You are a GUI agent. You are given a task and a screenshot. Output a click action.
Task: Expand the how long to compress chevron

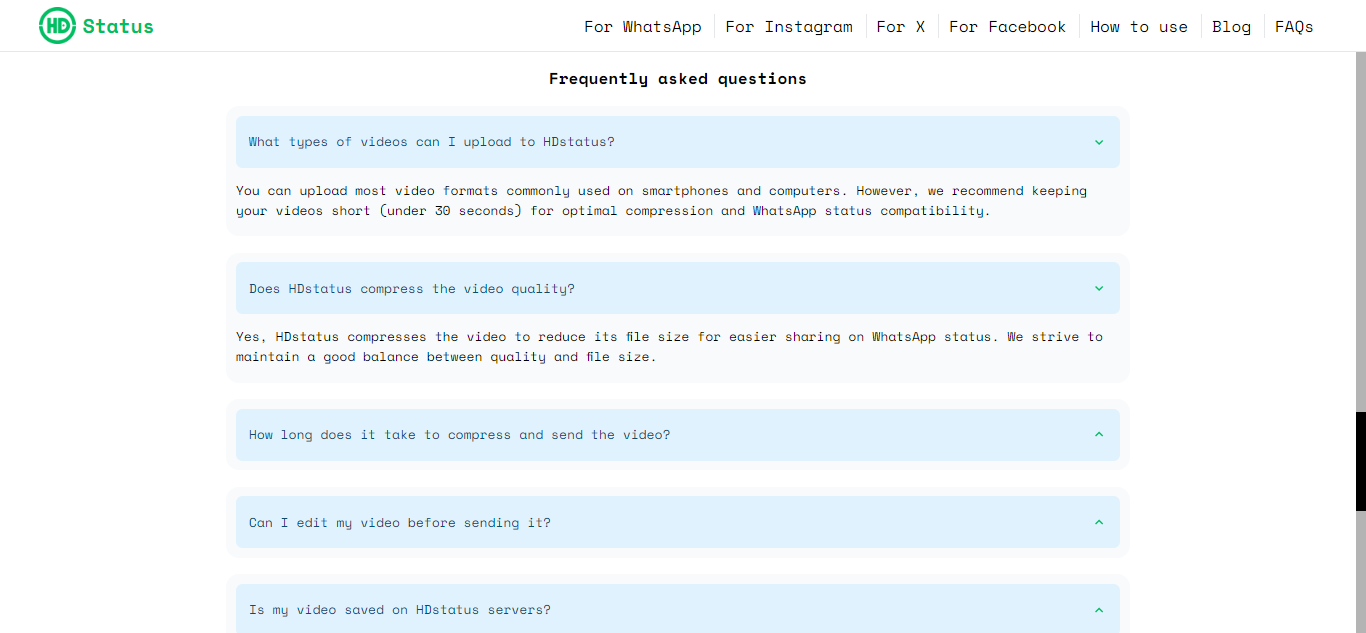[1099, 435]
